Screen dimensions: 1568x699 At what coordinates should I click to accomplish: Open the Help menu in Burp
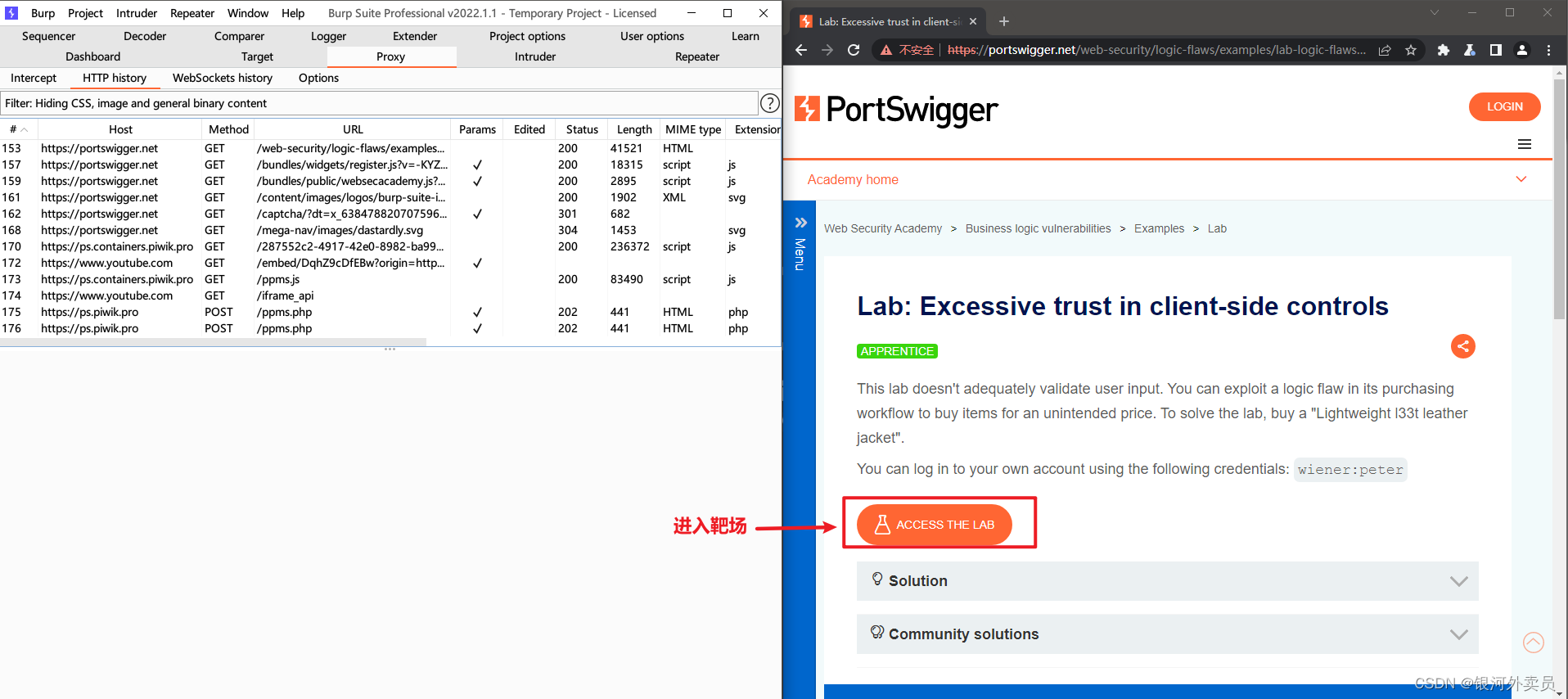pyautogui.click(x=293, y=13)
